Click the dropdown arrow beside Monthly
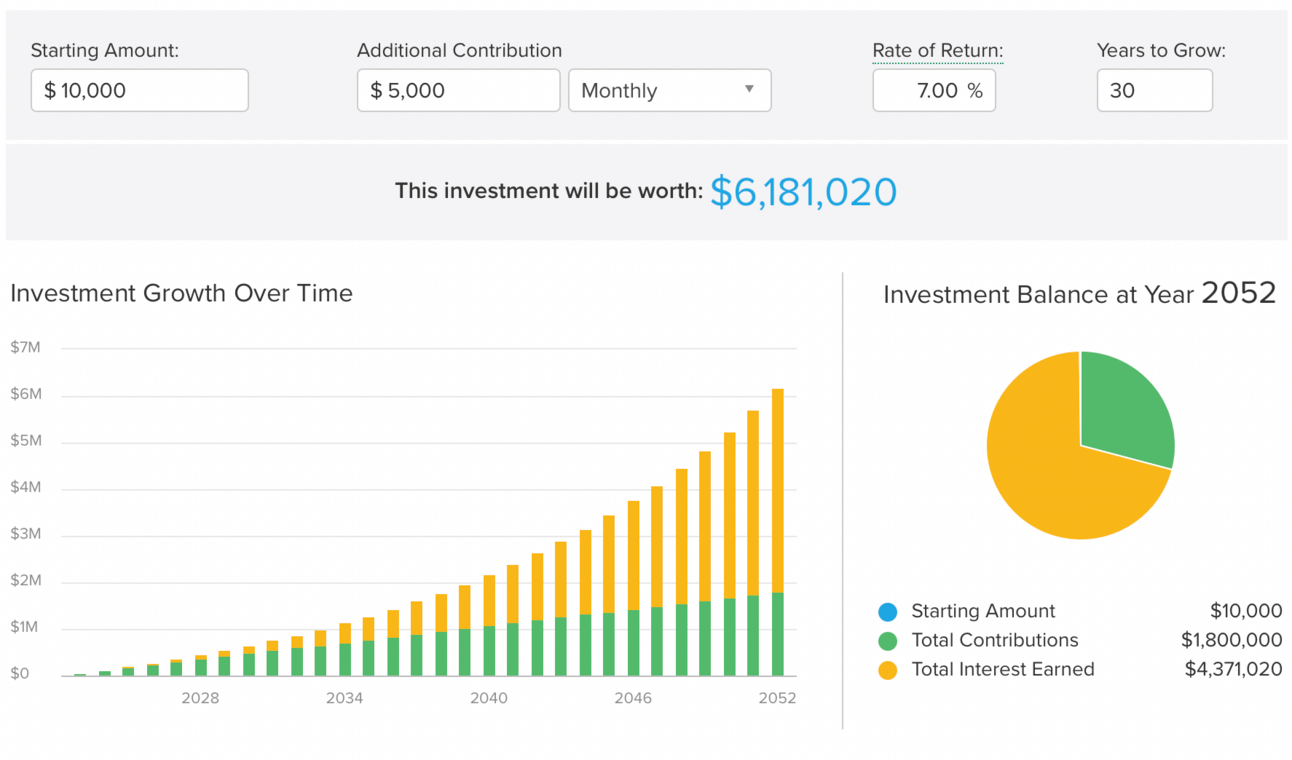Viewport: 1292px width, 760px height. (x=749, y=90)
